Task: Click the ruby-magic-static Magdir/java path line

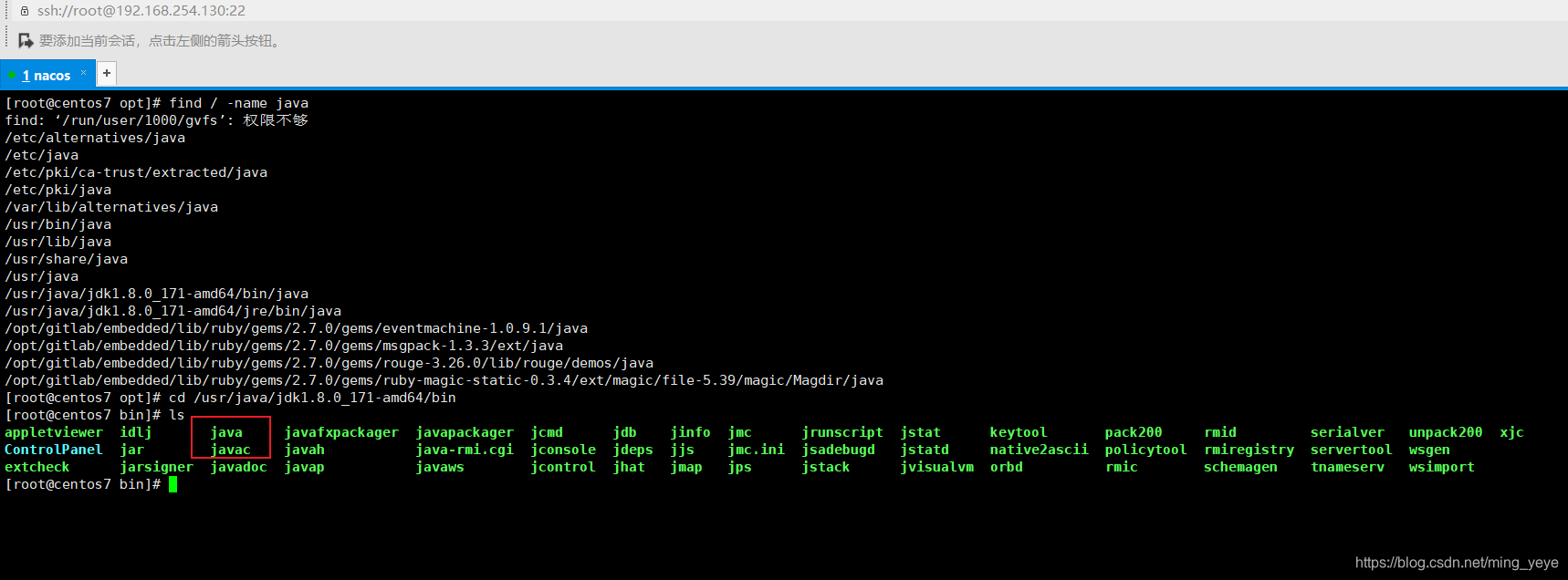Action: (x=444, y=380)
